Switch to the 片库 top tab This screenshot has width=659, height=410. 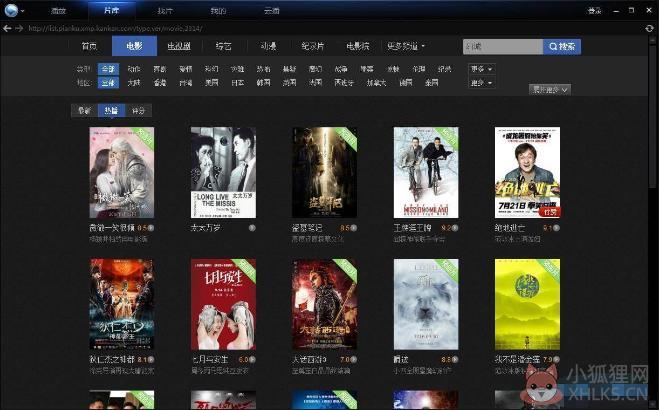point(111,11)
